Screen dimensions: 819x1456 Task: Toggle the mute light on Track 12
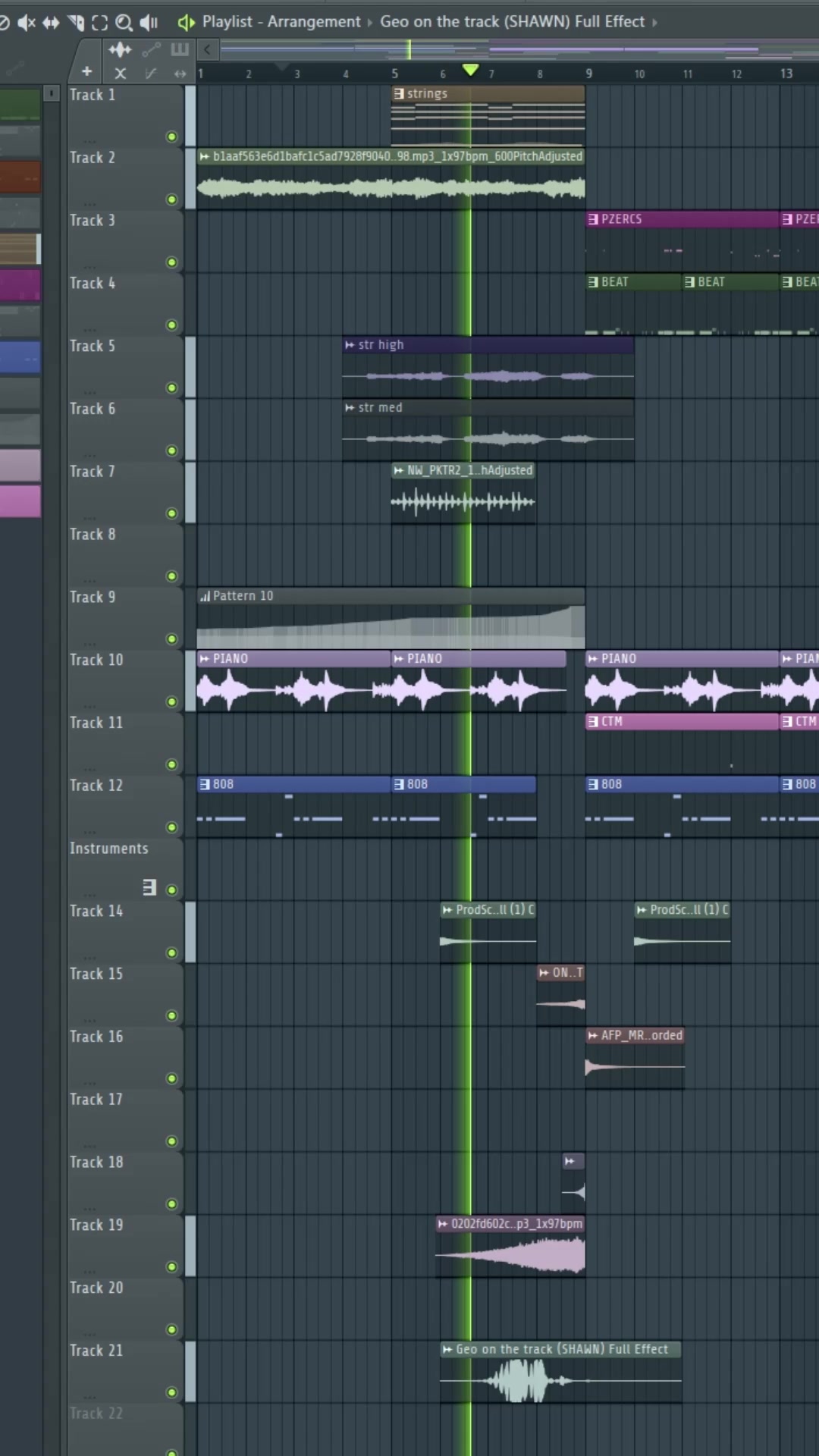coord(171,827)
